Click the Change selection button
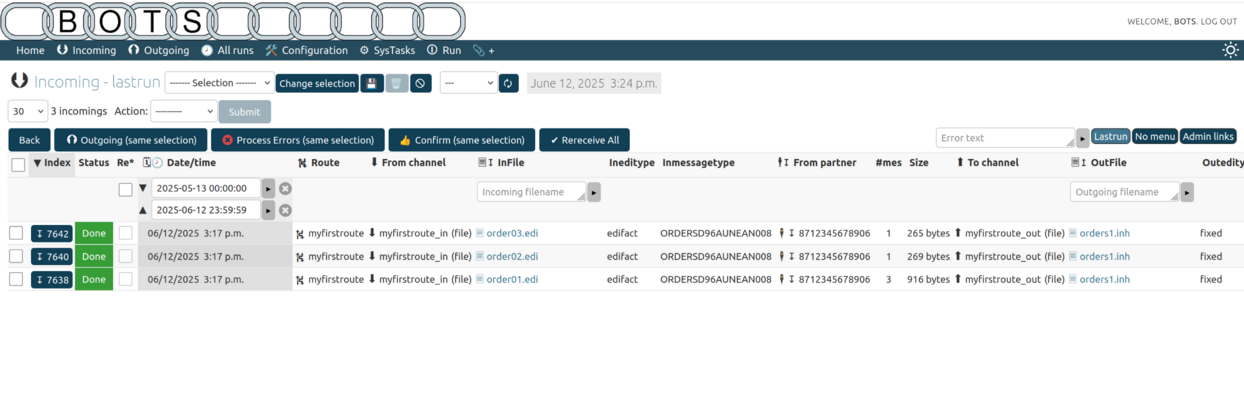Viewport: 1244px width, 396px height. [x=317, y=83]
